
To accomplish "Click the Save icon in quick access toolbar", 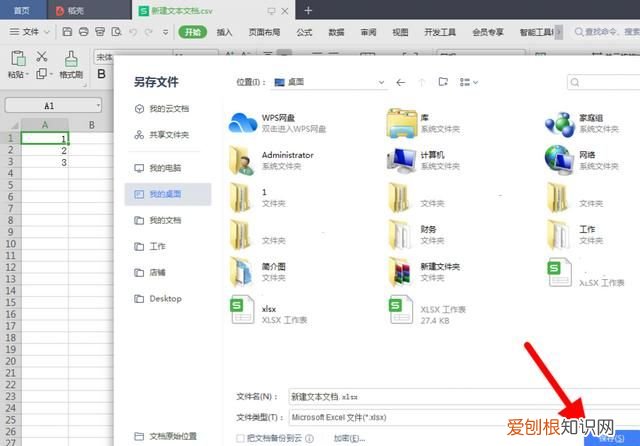I will tap(67, 32).
